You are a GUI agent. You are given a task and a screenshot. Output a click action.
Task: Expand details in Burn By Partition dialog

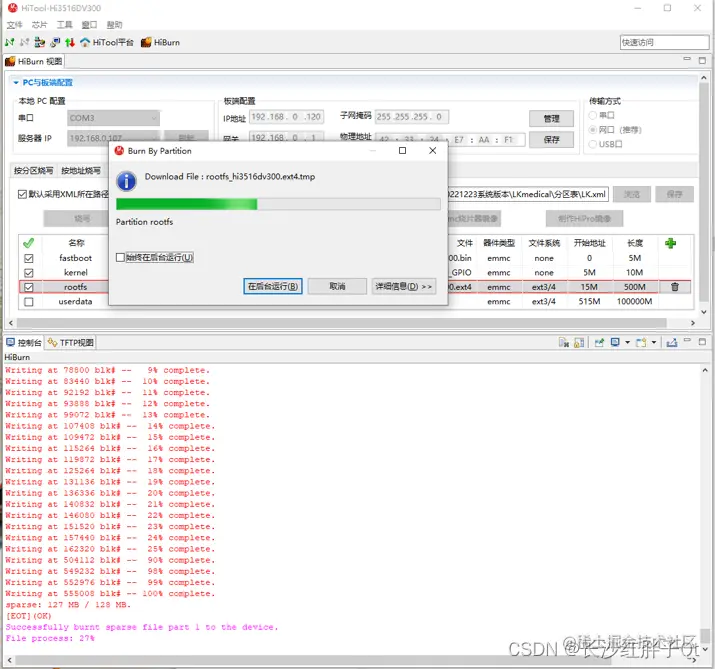404,286
